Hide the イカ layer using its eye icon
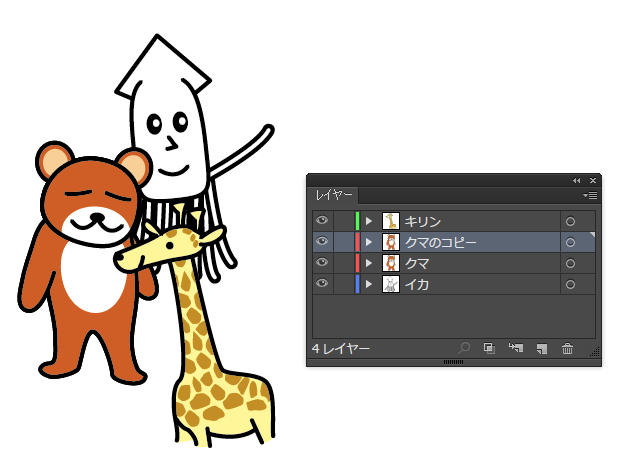The width and height of the screenshot is (618, 458). coord(322,284)
